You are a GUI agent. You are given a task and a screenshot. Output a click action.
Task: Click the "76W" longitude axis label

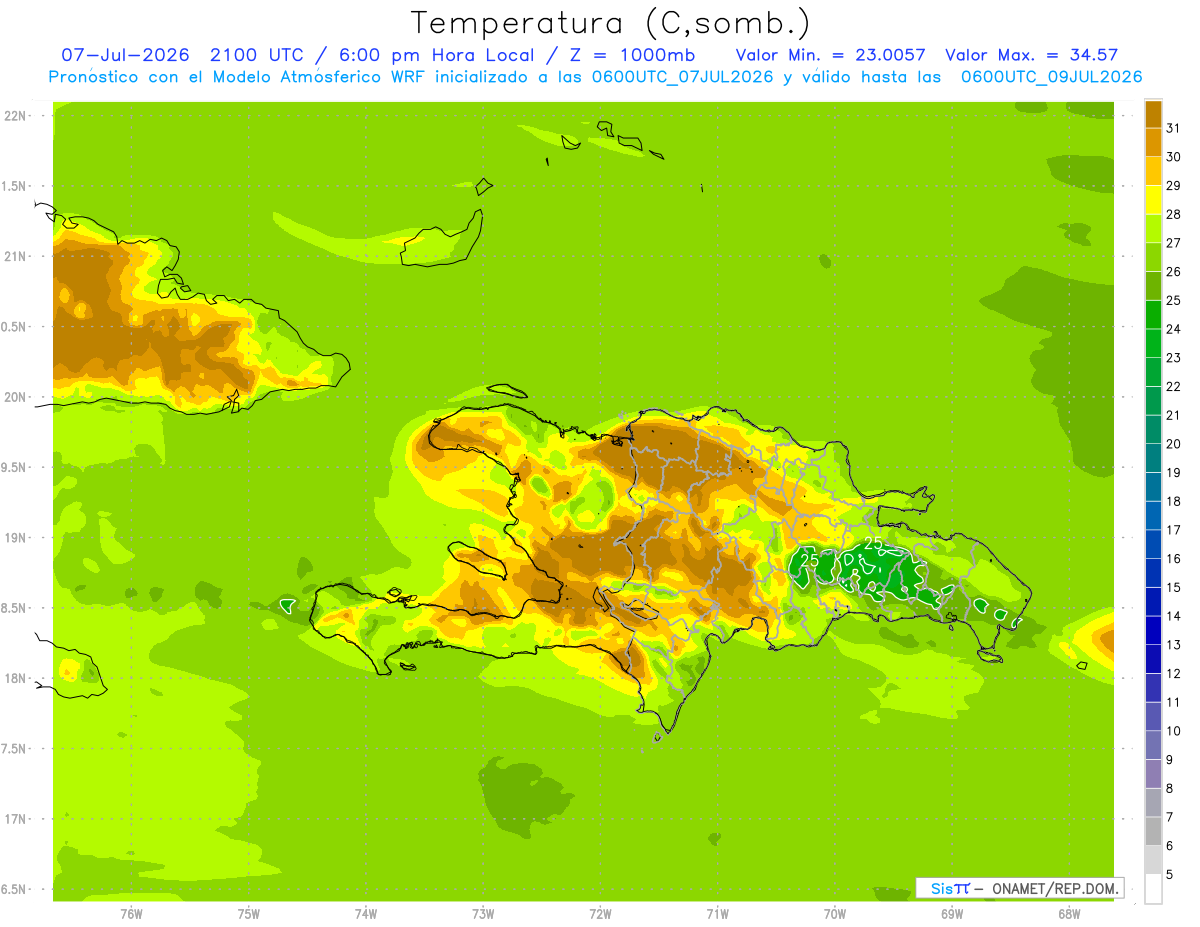click(x=131, y=914)
